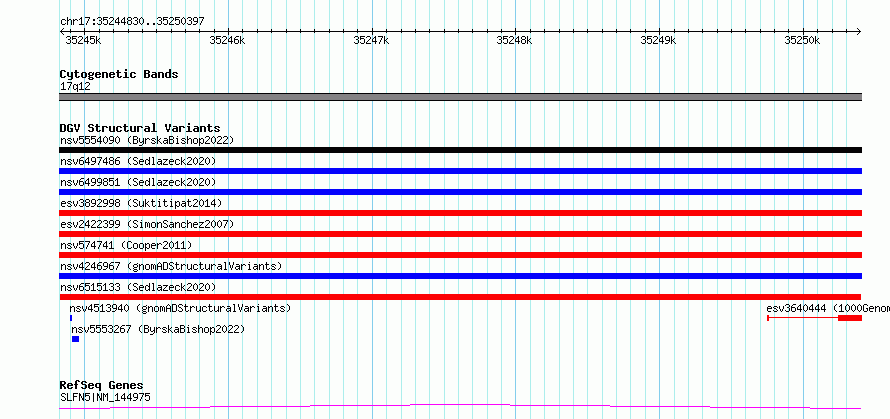Image resolution: width=890 pixels, height=419 pixels.
Task: Select the red esv3640444 variant glyph
Action: [815, 318]
